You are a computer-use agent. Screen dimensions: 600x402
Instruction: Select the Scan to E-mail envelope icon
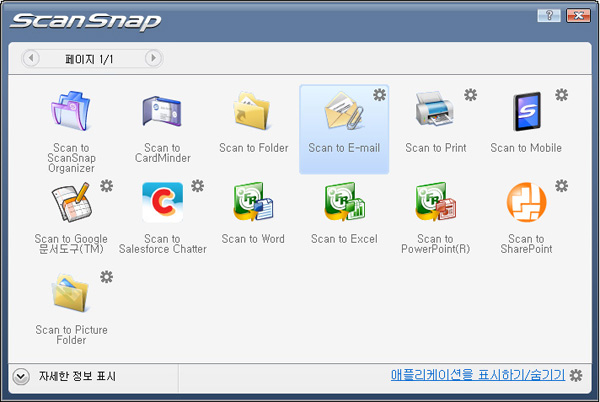(344, 111)
